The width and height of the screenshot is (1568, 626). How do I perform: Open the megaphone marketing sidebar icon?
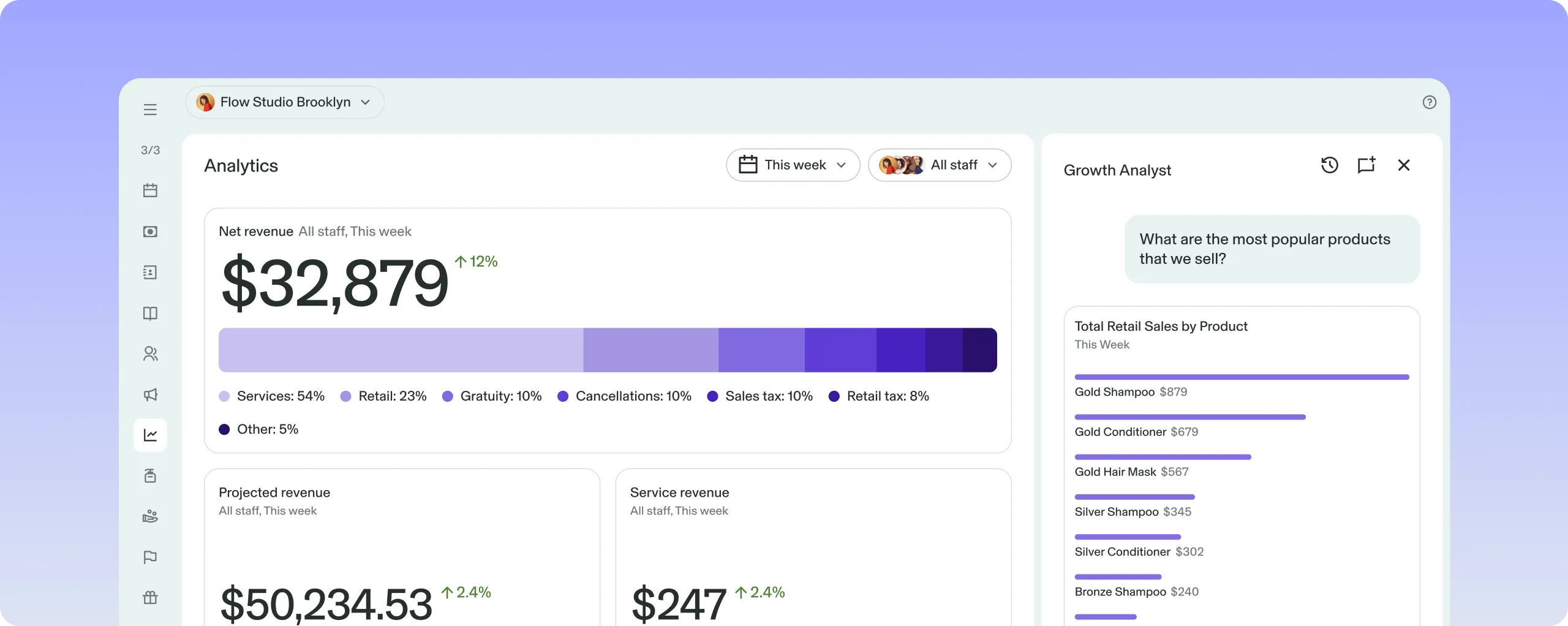(150, 394)
